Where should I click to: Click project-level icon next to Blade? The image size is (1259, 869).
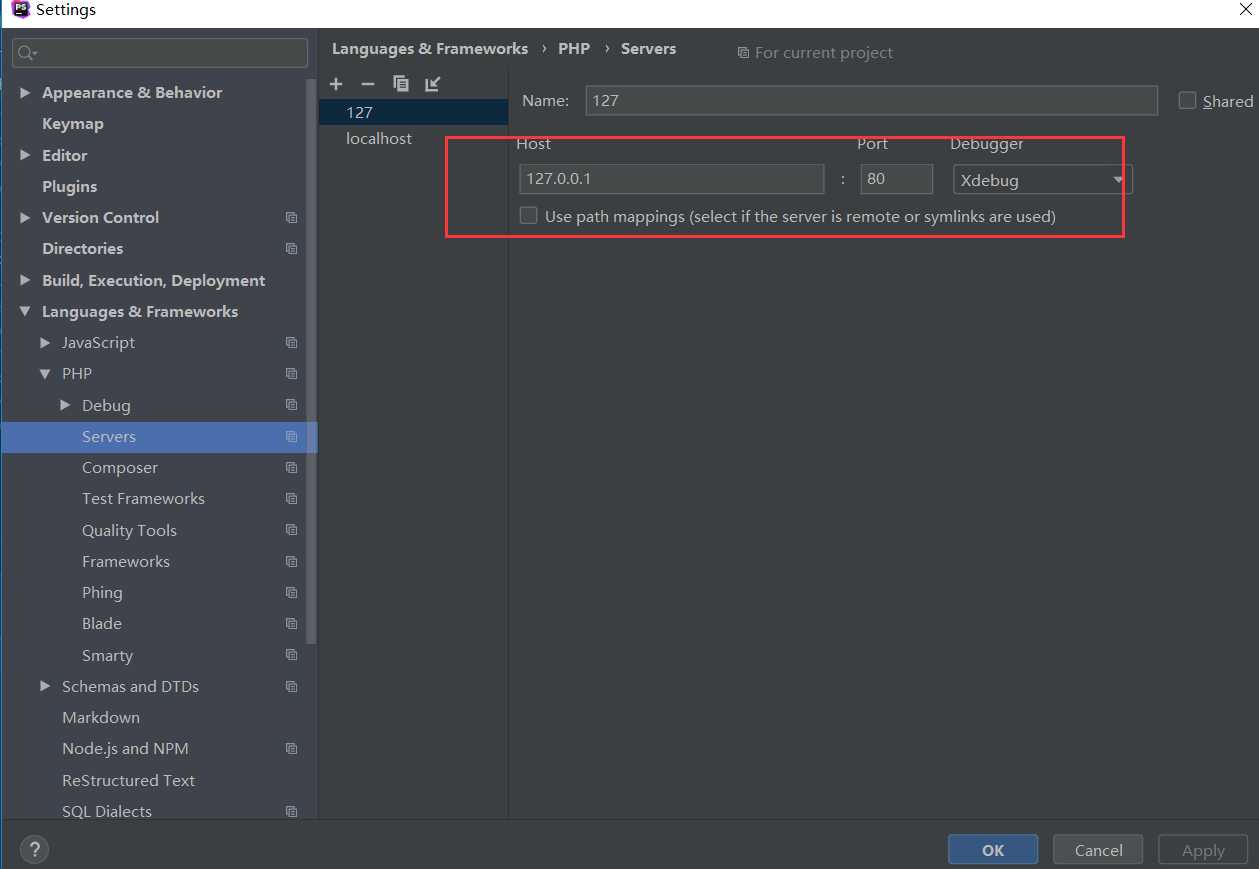pyautogui.click(x=291, y=624)
